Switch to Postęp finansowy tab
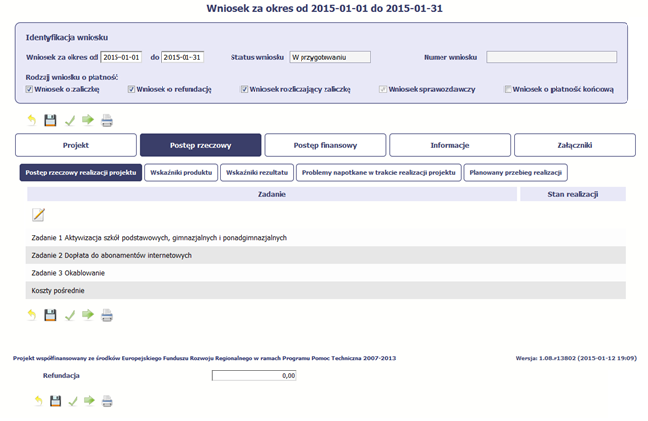The height and width of the screenshot is (421, 648). coord(325,145)
